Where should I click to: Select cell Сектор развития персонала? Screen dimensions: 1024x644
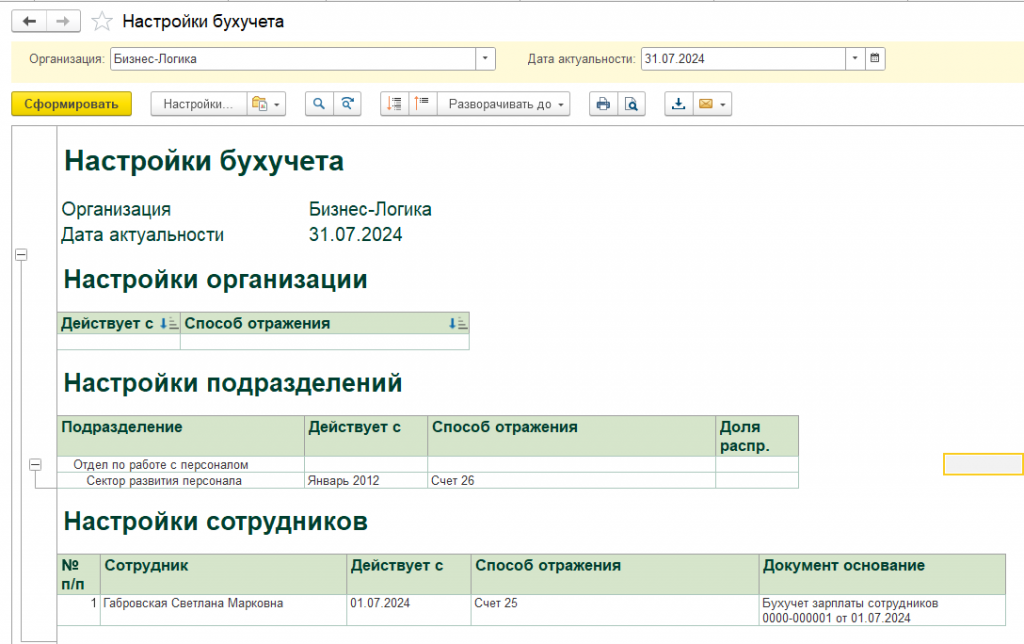click(180, 481)
